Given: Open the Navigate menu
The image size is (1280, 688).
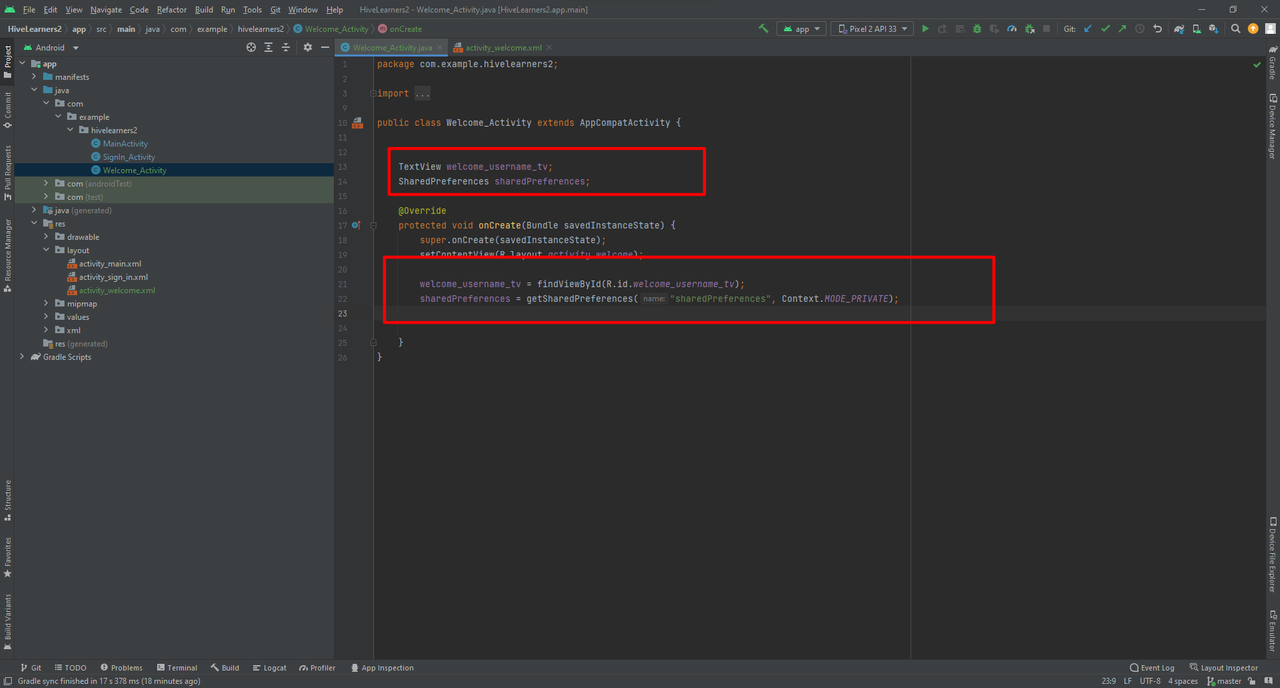Looking at the screenshot, I should tap(106, 10).
